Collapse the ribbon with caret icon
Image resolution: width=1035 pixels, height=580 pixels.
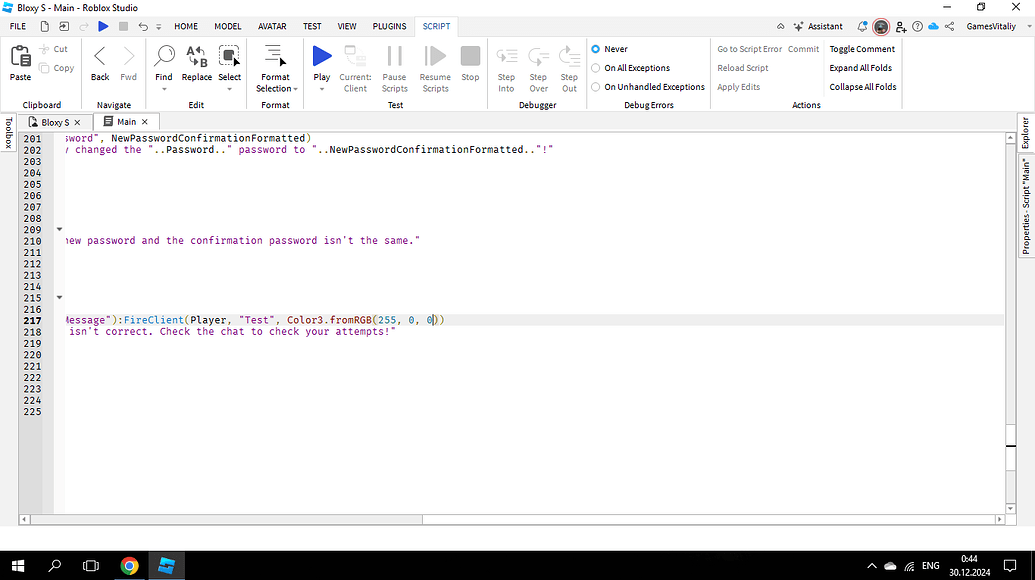[x=780, y=26]
